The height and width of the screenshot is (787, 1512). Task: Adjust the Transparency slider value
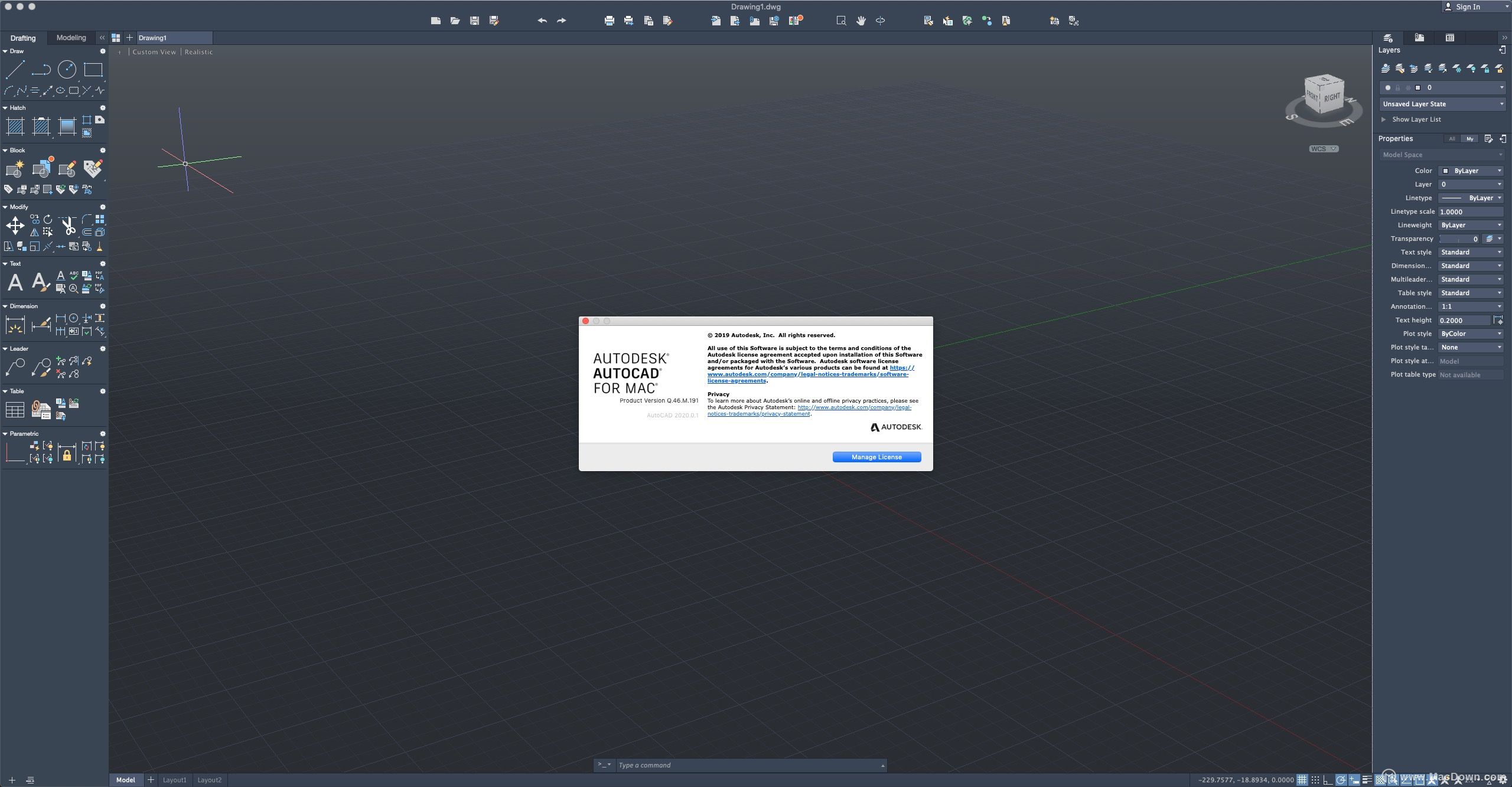pyautogui.click(x=1459, y=239)
